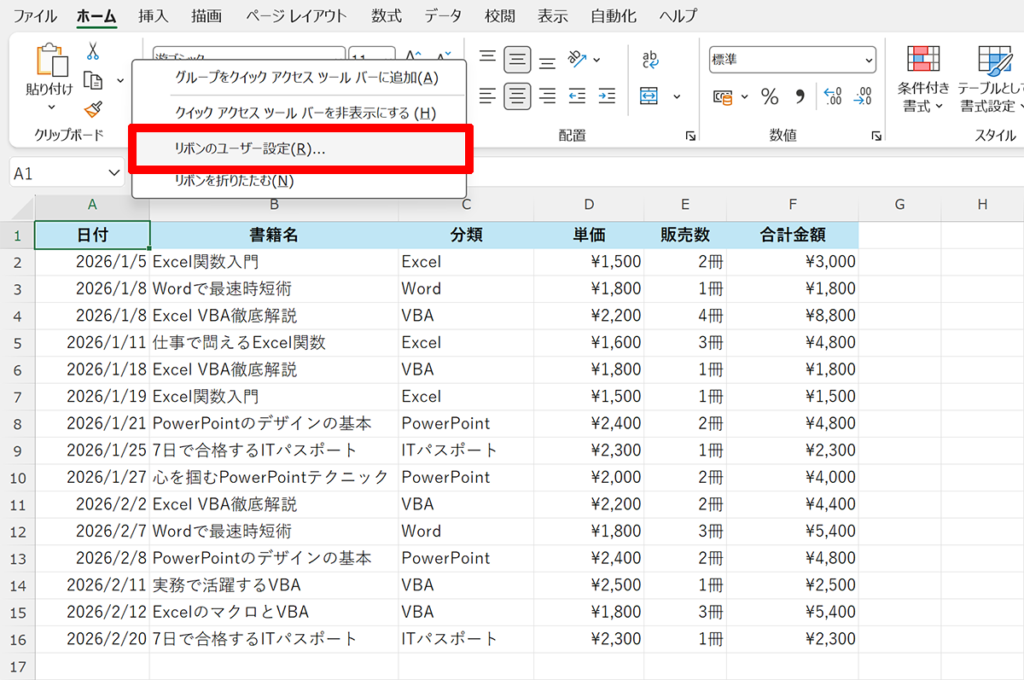Click the Paste clipboard icon

tap(49, 60)
